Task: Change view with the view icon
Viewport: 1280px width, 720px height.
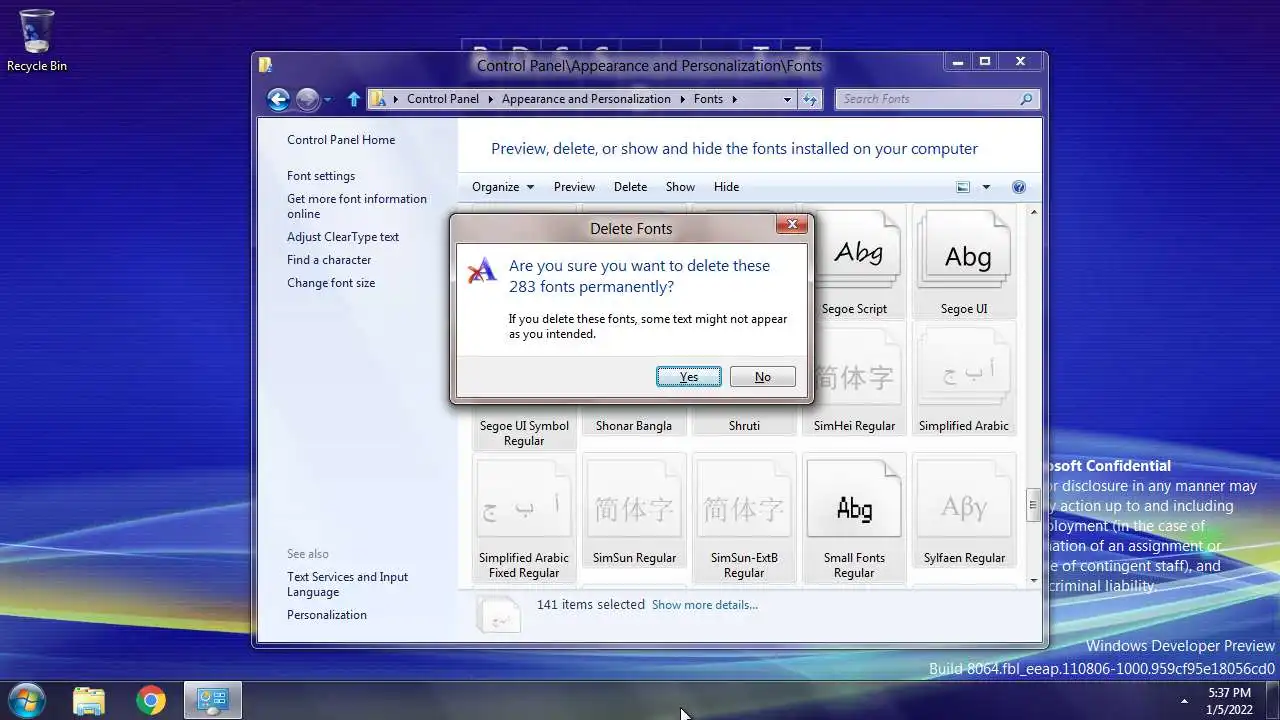Action: pos(963,187)
